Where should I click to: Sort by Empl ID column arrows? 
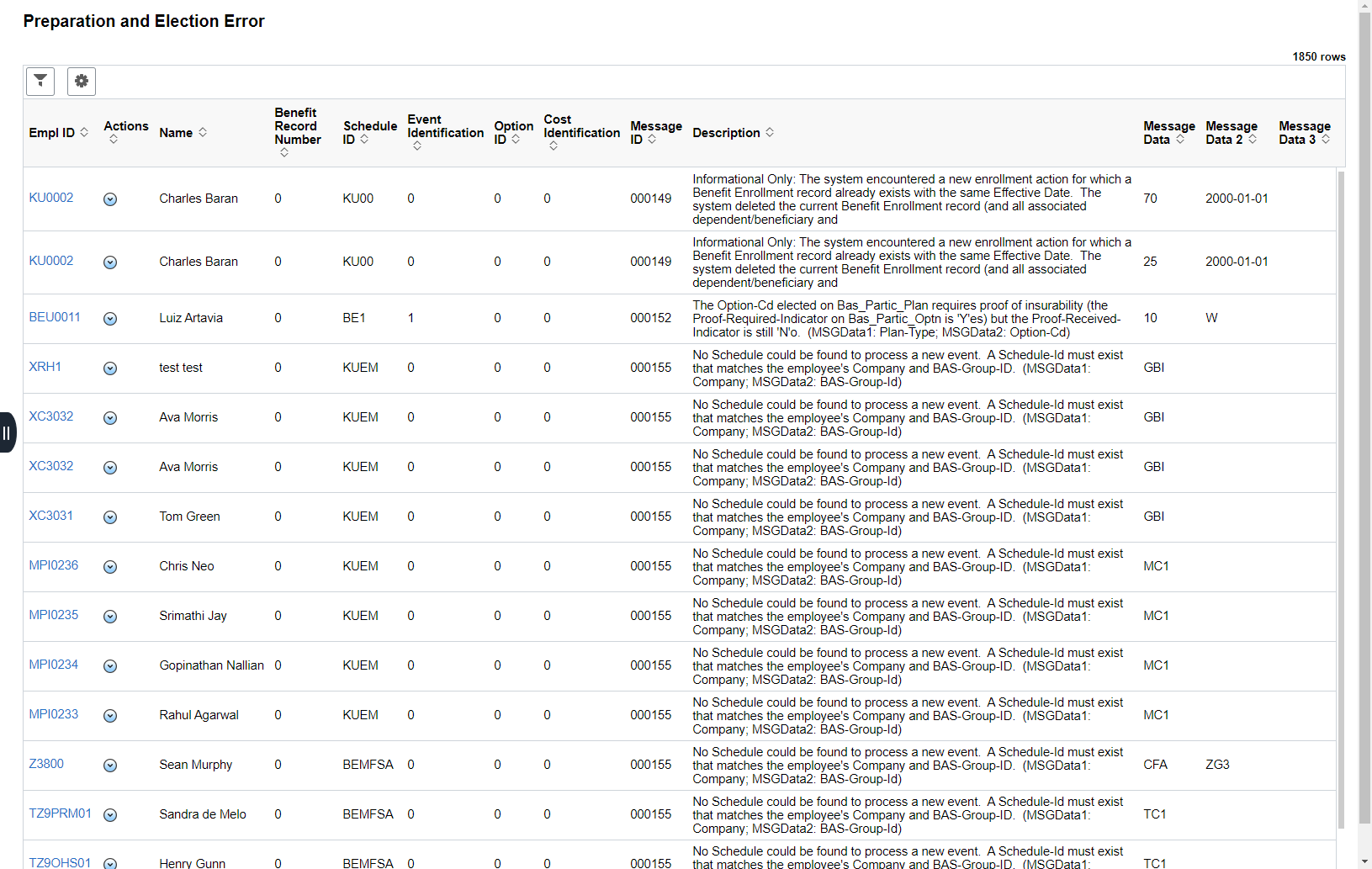tap(84, 133)
